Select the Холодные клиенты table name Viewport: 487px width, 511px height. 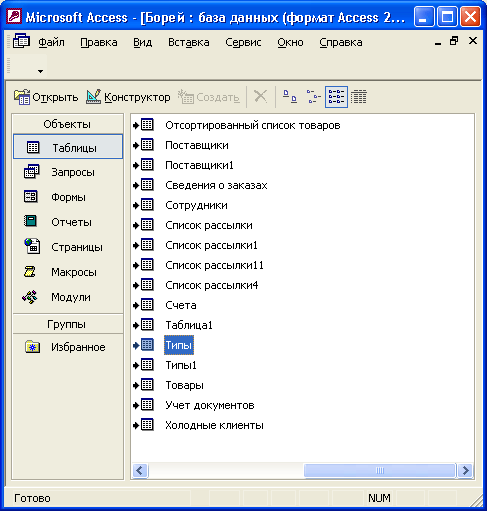click(x=214, y=425)
